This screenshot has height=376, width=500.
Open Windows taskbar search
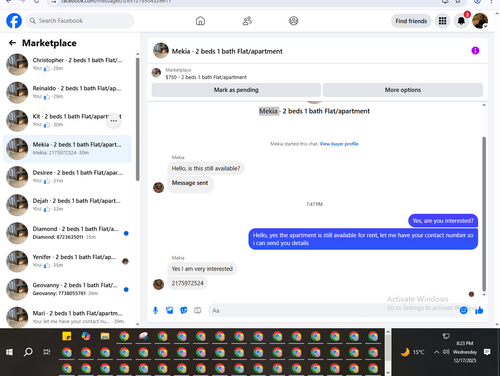click(x=28, y=352)
